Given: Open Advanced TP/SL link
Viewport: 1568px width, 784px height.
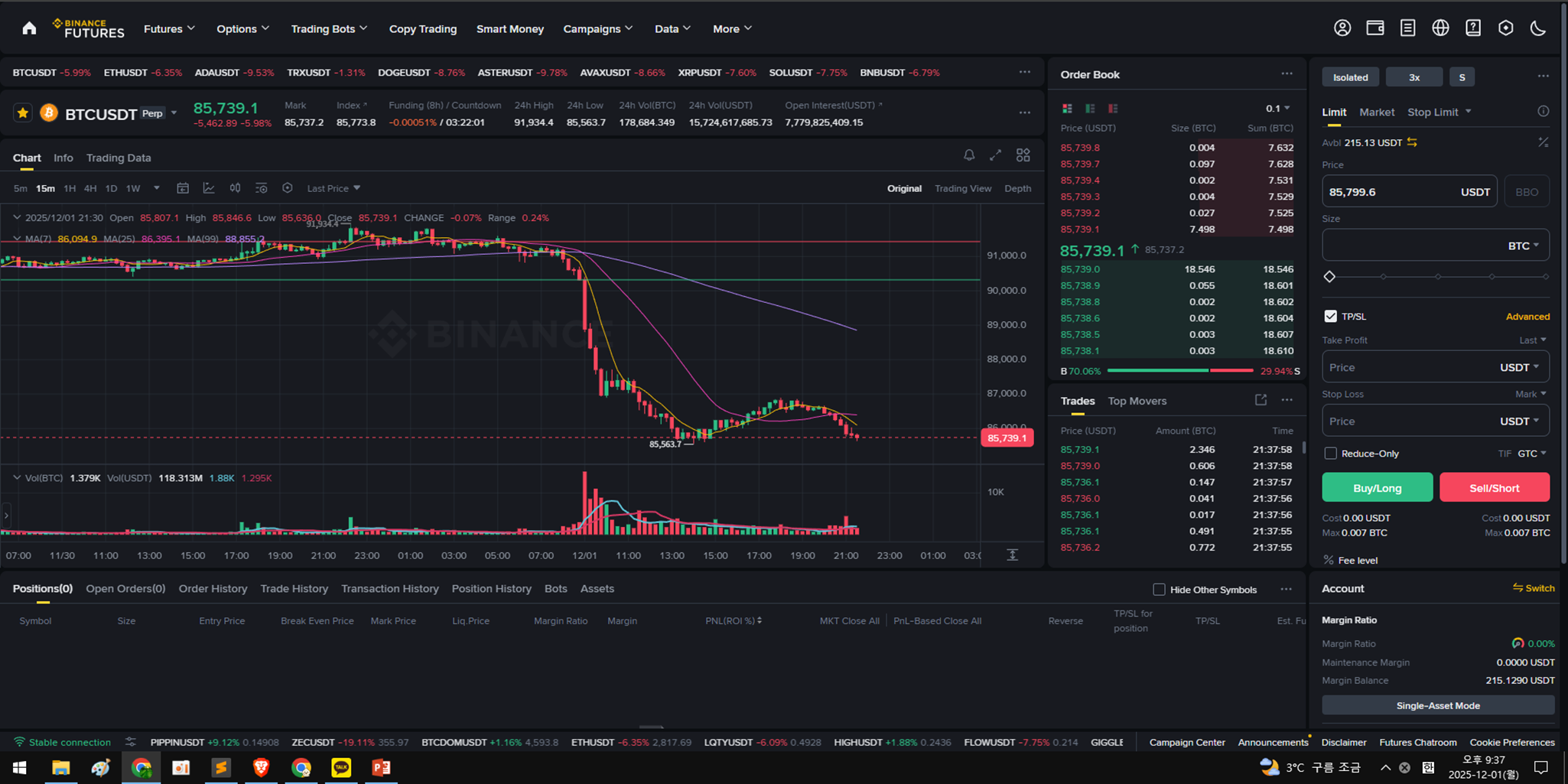Looking at the screenshot, I should 1527,316.
